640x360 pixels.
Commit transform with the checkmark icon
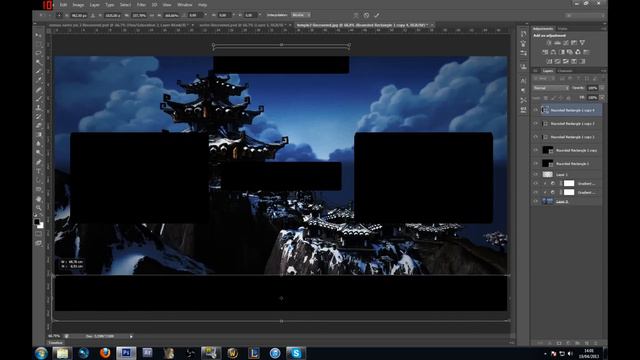(377, 15)
